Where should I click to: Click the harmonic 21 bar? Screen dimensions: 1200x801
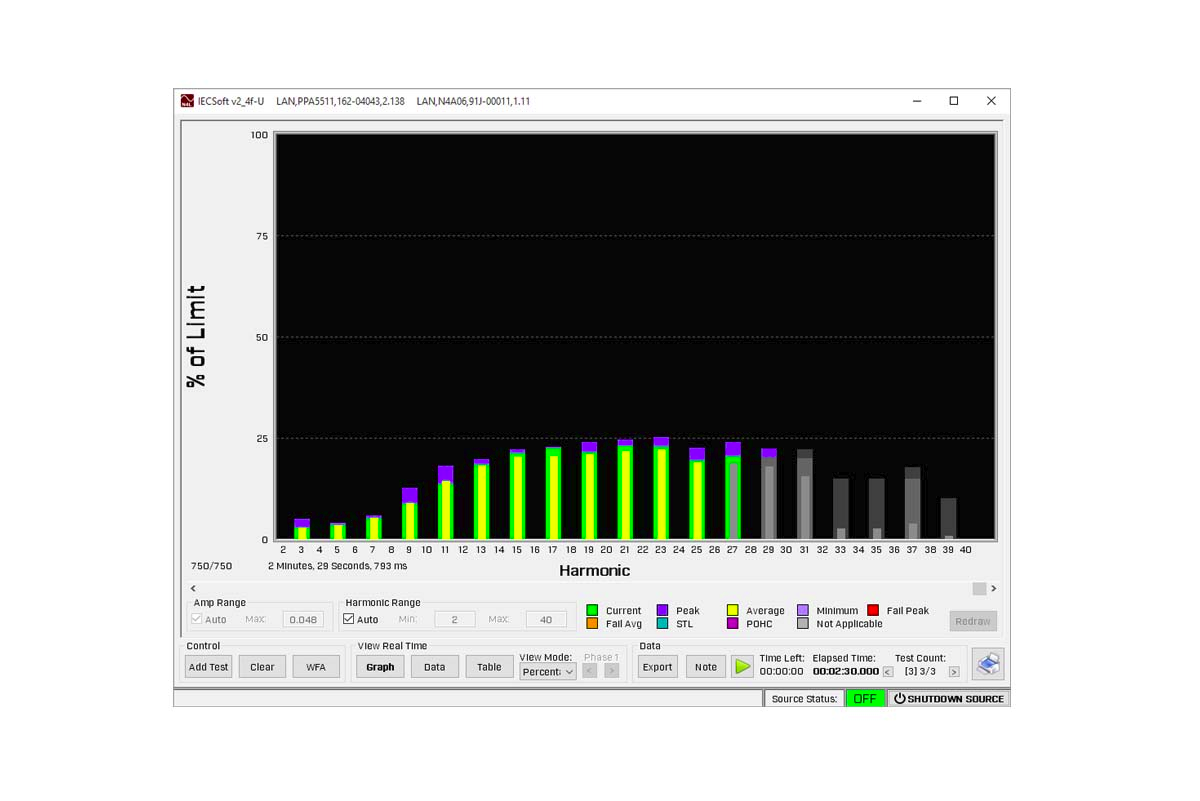click(x=625, y=490)
